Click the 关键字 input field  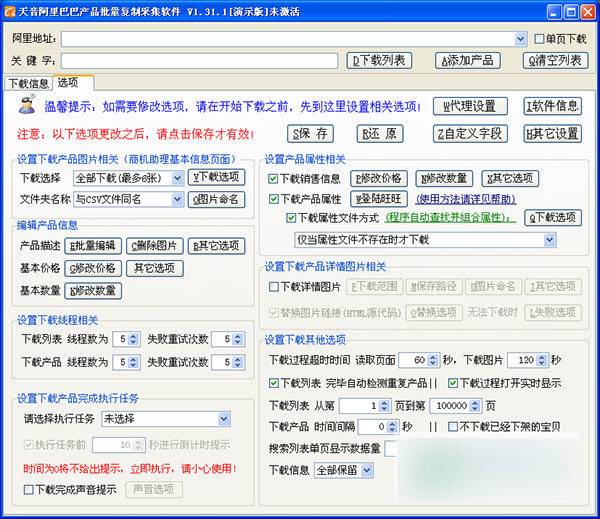pyautogui.click(x=199, y=61)
